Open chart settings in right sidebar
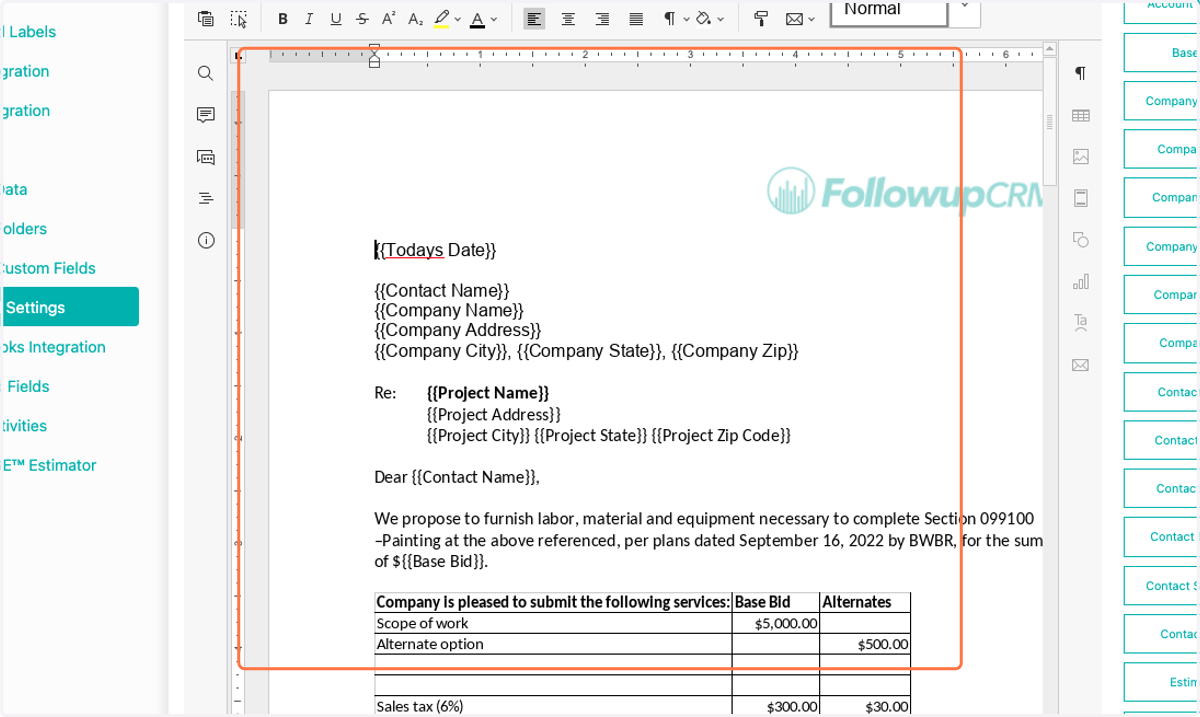1200x717 pixels. point(1080,281)
